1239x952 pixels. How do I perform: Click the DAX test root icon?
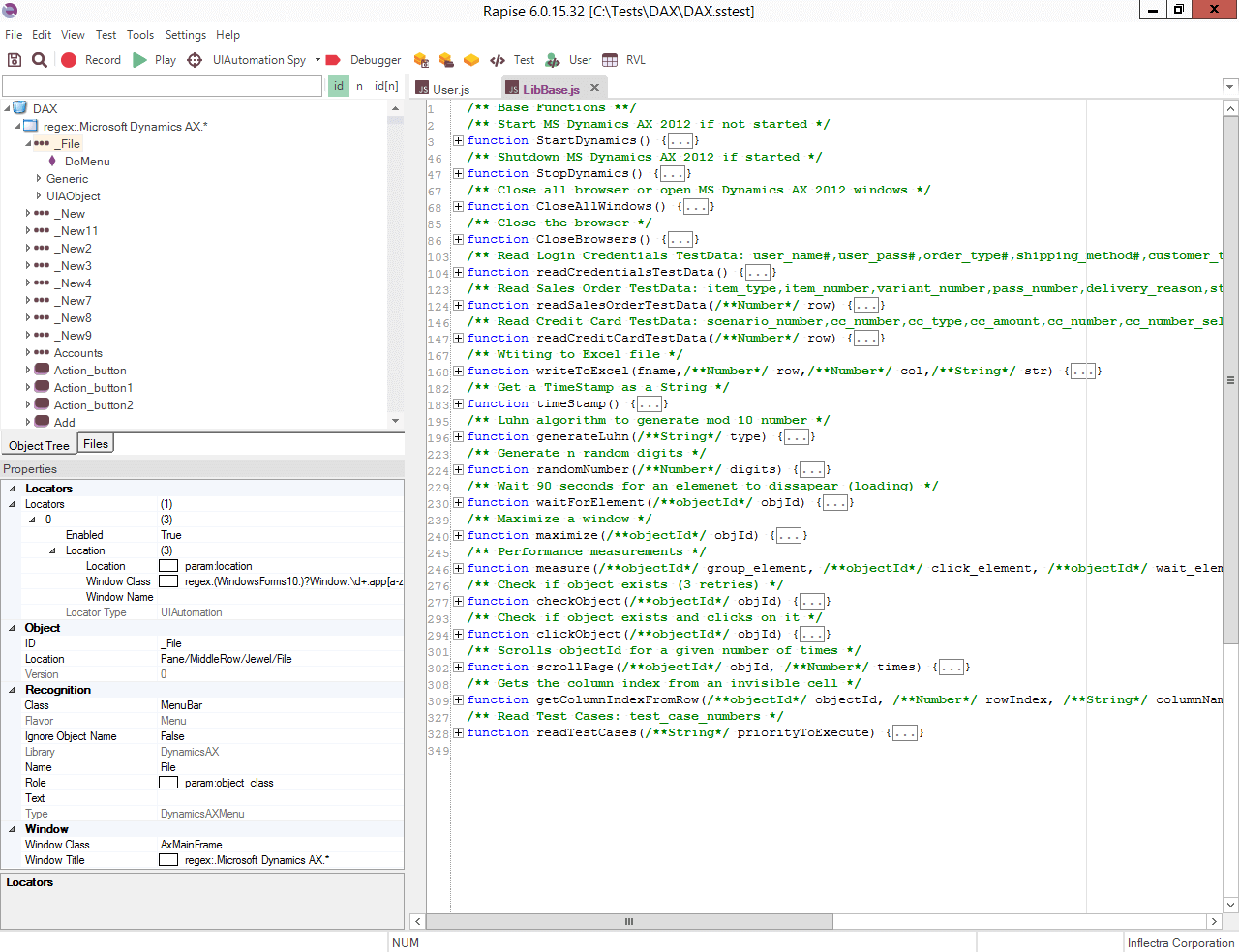[19, 108]
